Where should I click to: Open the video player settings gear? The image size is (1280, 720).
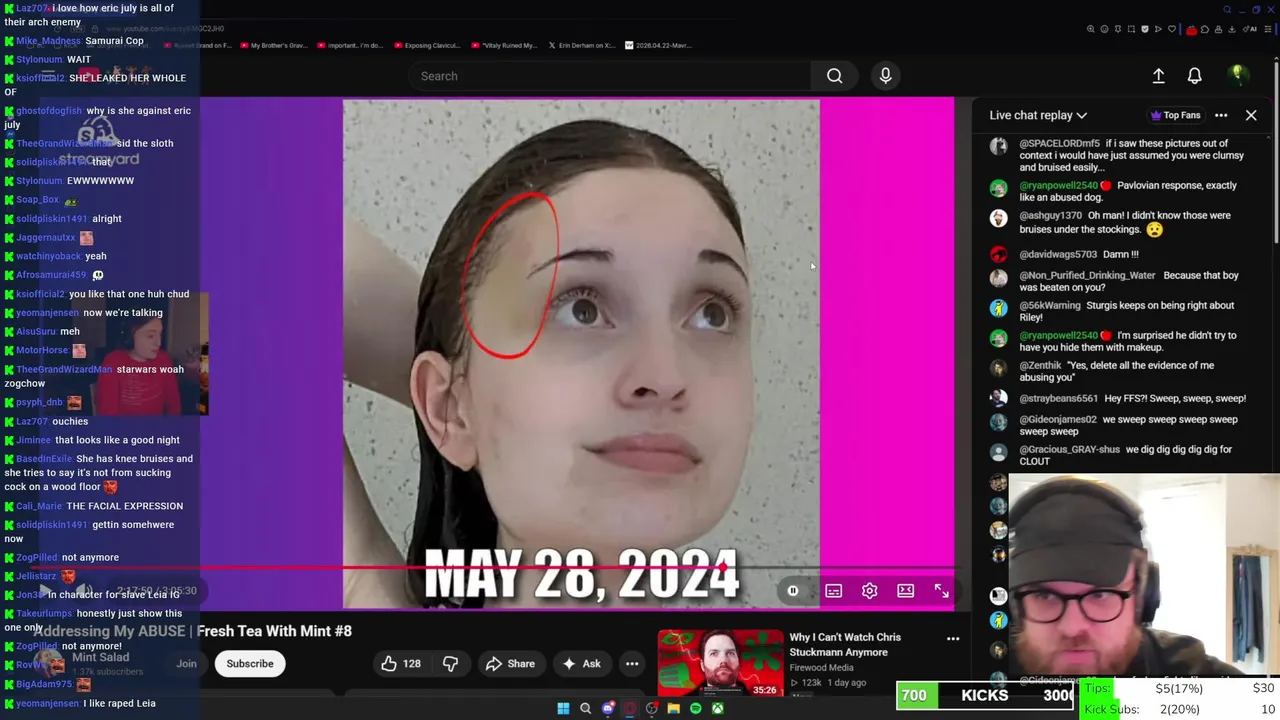869,591
